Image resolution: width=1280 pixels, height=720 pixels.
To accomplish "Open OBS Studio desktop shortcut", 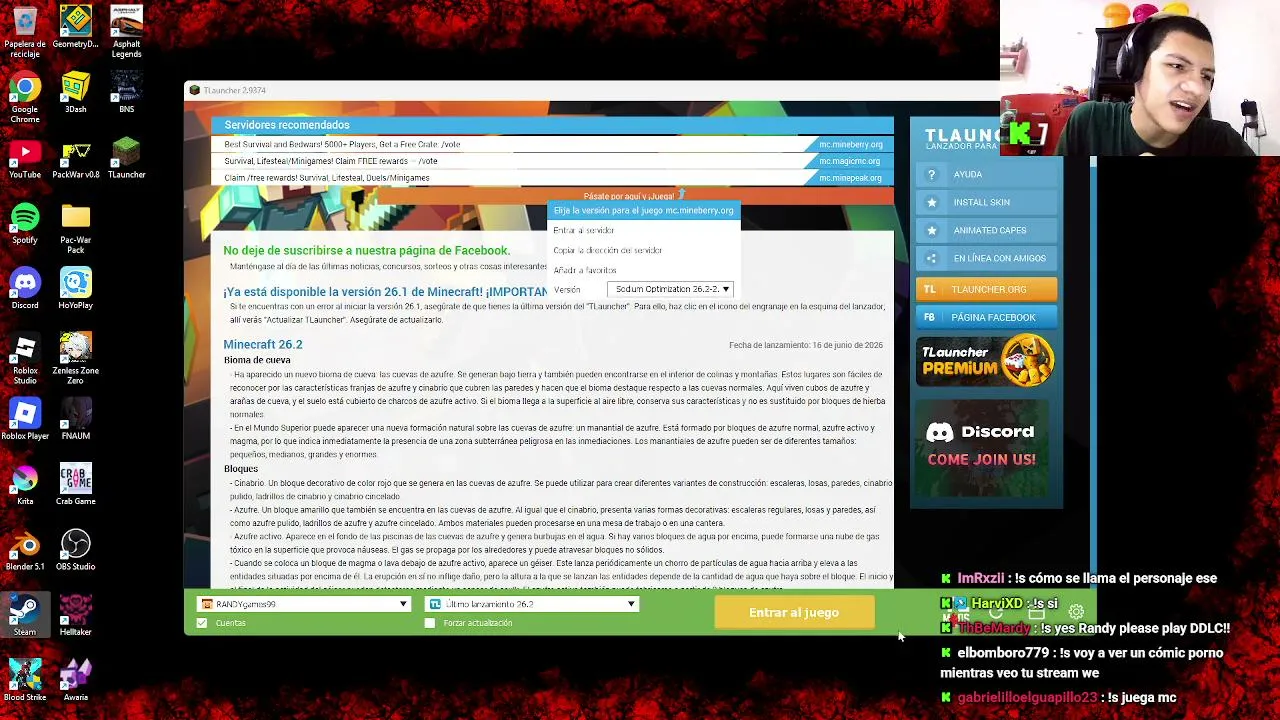I will pos(76,551).
